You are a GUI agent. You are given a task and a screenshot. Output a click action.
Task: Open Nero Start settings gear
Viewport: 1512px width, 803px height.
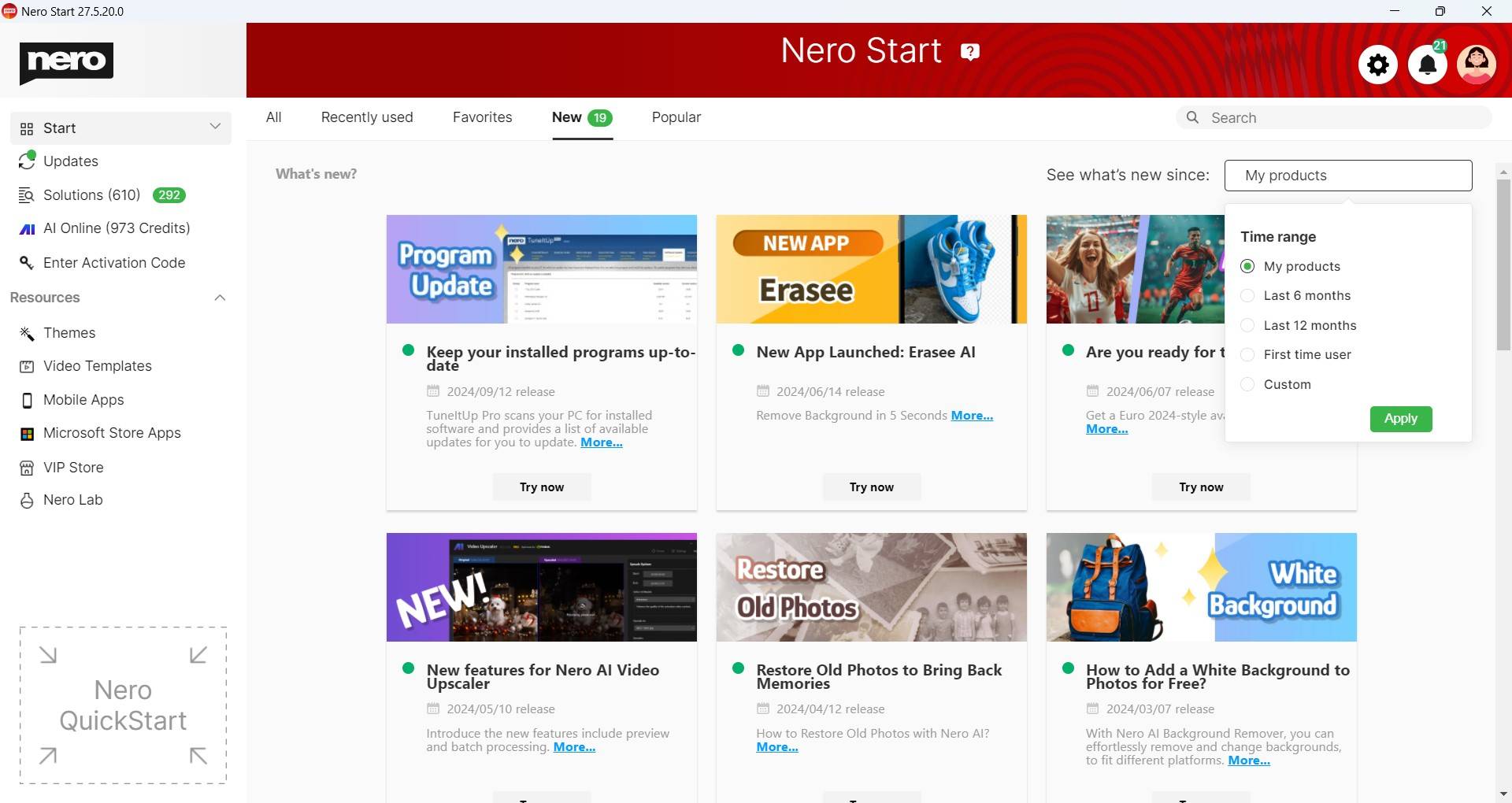pos(1378,65)
